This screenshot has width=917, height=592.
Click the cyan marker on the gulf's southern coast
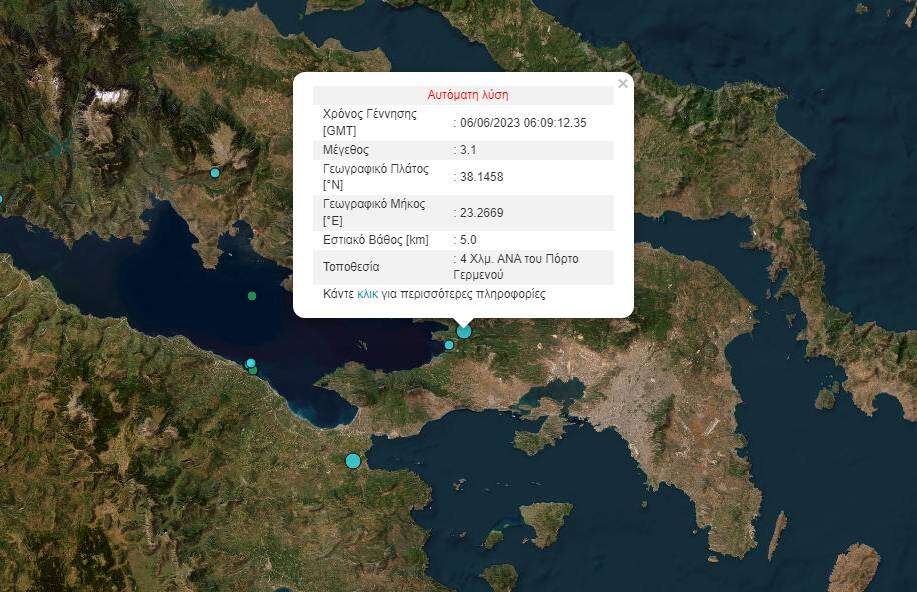click(x=251, y=363)
